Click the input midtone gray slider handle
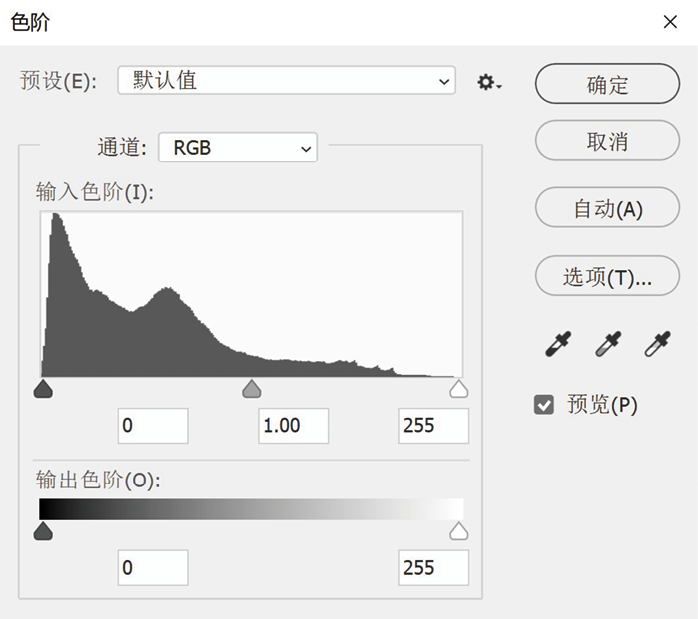The width and height of the screenshot is (698, 619). coord(252,389)
